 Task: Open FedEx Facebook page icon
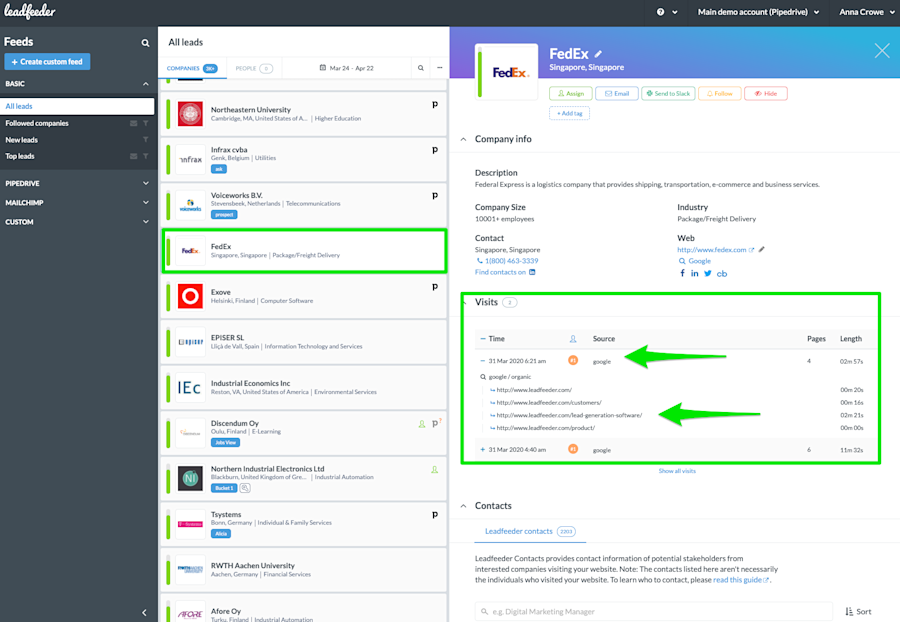pos(682,273)
